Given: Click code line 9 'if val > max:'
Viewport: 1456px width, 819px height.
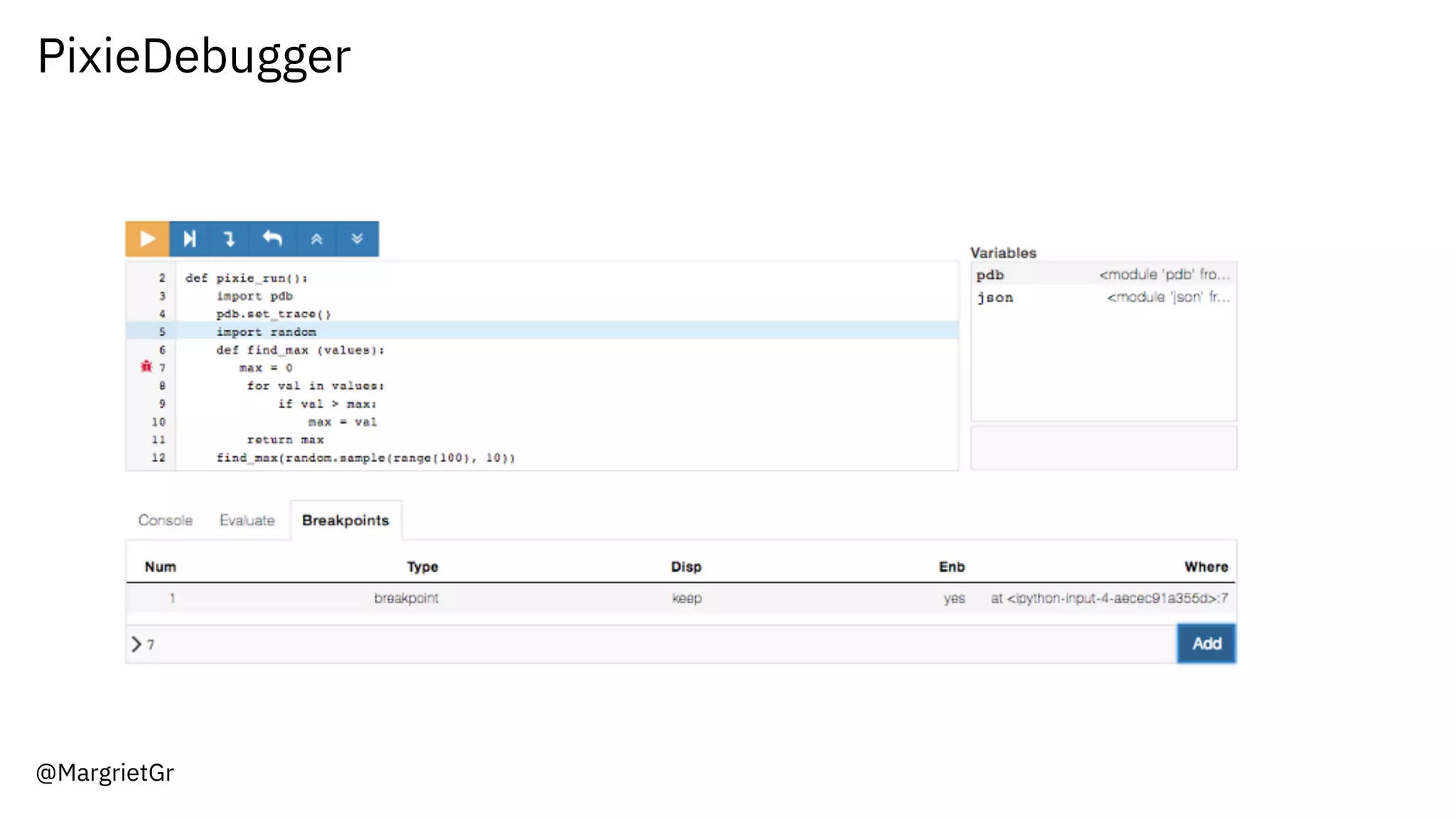Looking at the screenshot, I should click(327, 404).
